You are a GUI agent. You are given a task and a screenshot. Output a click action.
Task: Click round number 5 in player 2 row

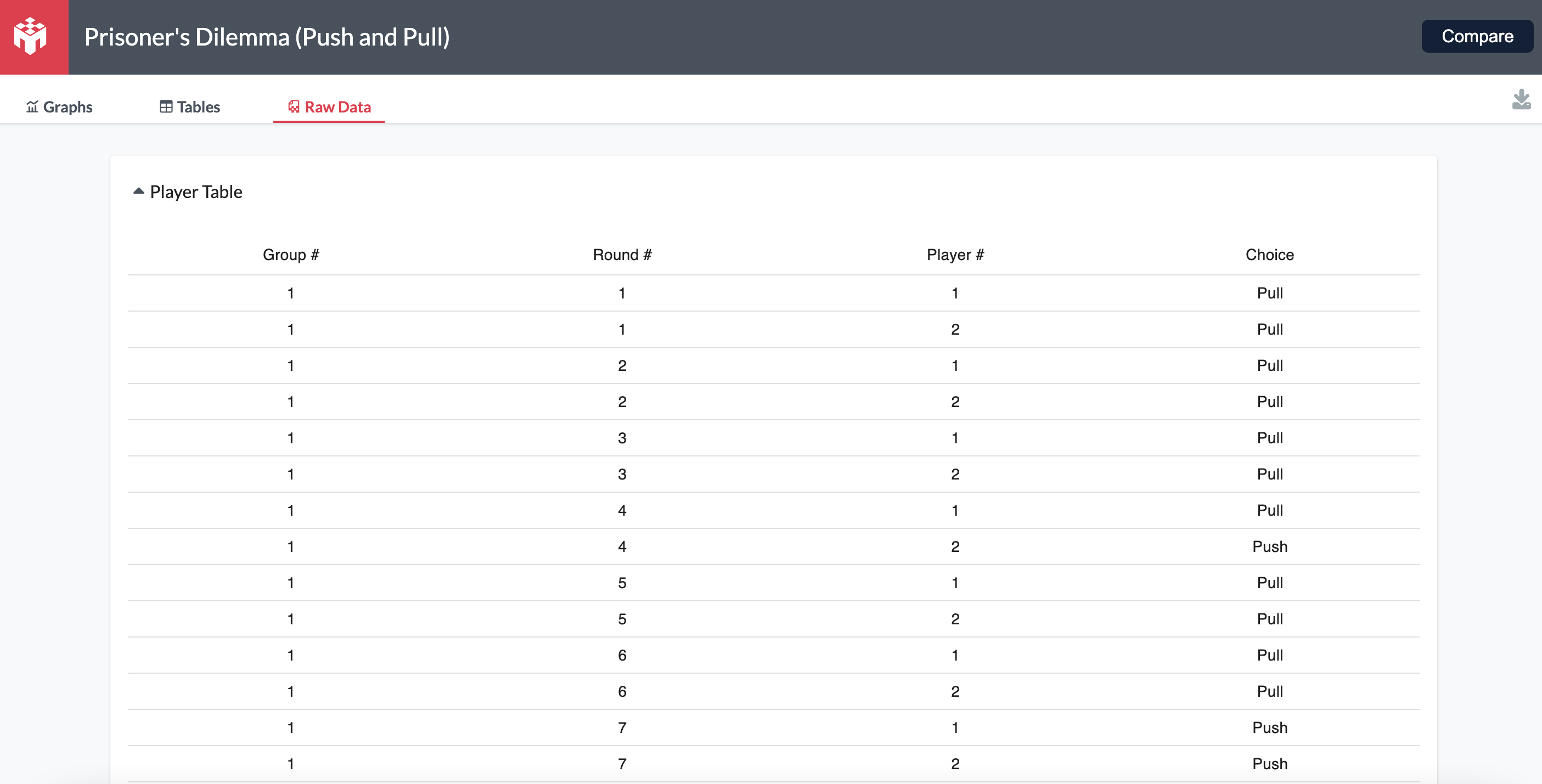[622, 619]
